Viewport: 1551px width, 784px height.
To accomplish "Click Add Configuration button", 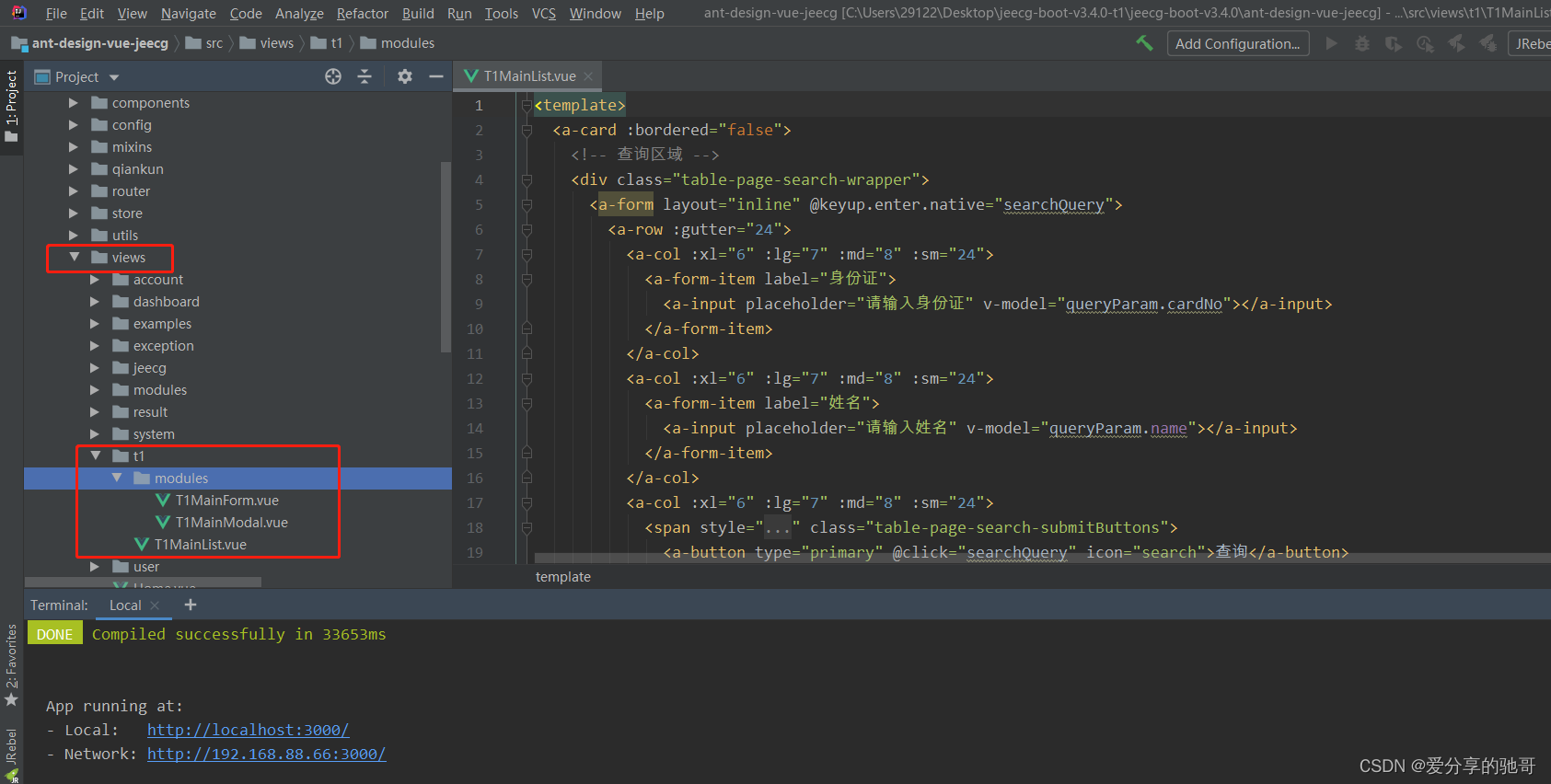I will [x=1238, y=43].
